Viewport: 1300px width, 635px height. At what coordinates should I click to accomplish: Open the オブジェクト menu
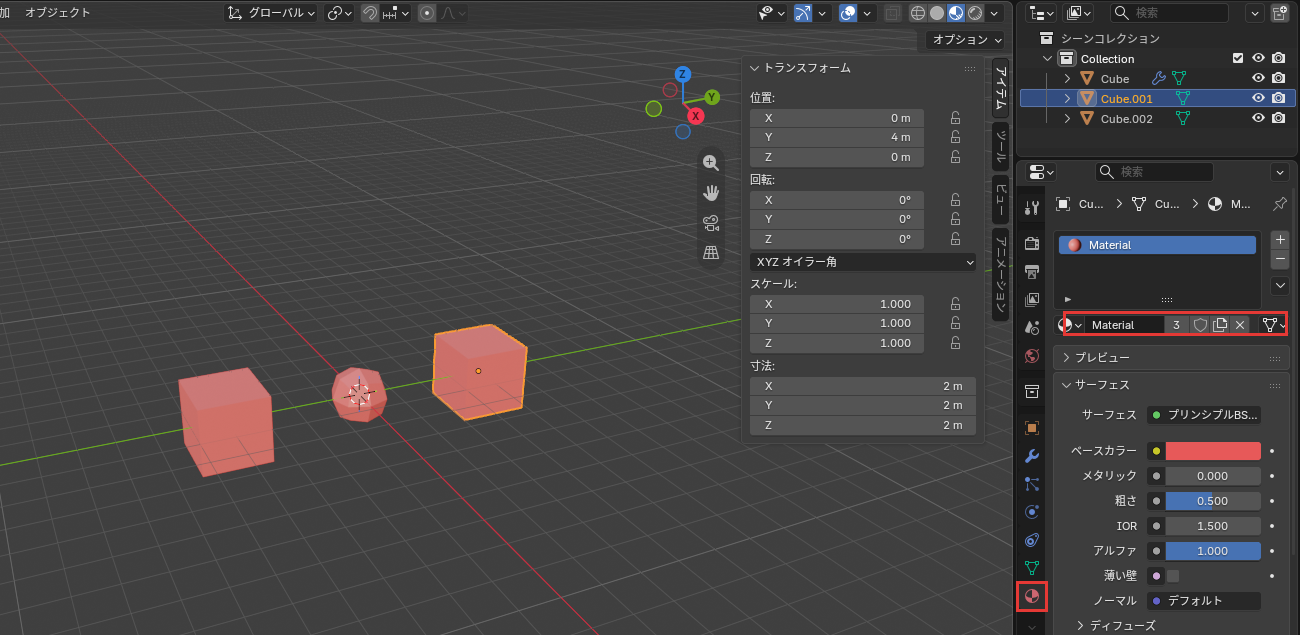point(58,13)
